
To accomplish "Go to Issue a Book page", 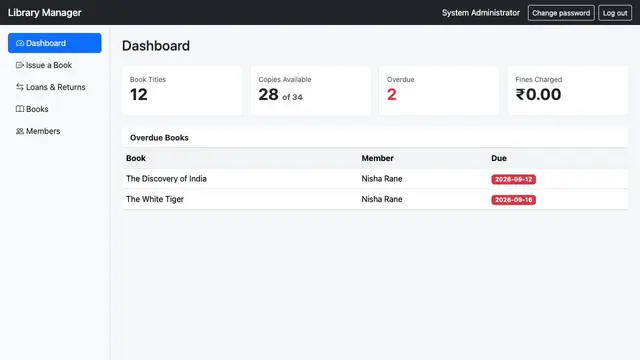I will pyautogui.click(x=55, y=65).
